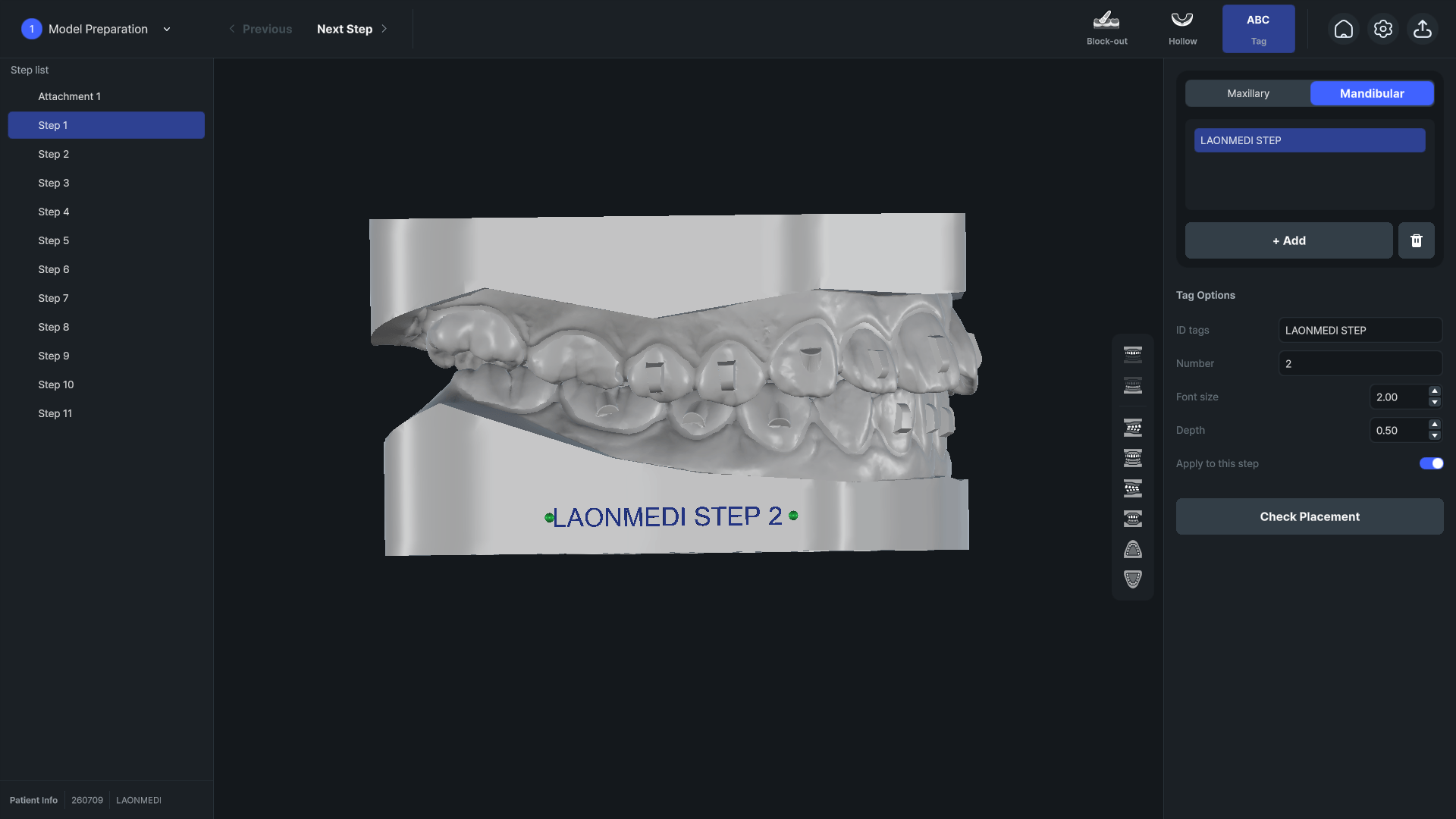
Task: Expand Model Preparation dropdown chevron
Action: click(x=167, y=29)
